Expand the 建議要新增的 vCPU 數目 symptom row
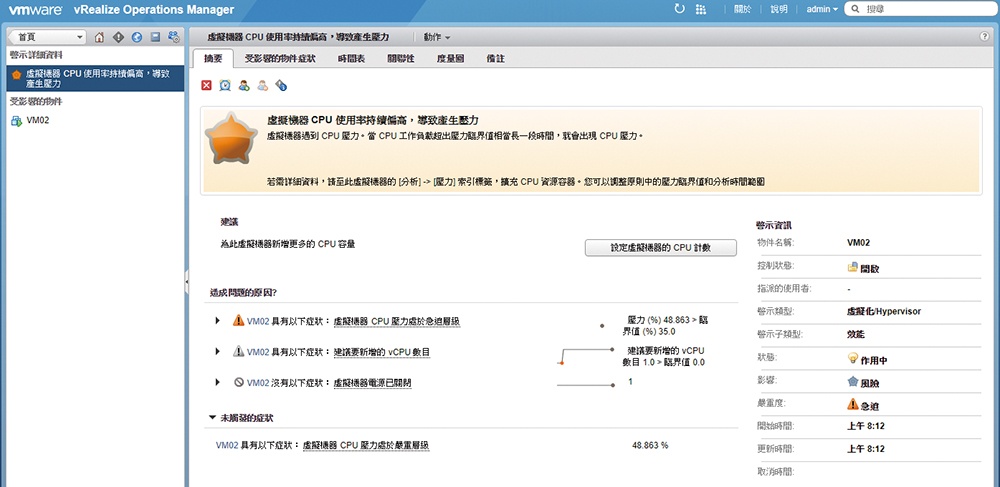The width and height of the screenshot is (1000, 487). 218,351
